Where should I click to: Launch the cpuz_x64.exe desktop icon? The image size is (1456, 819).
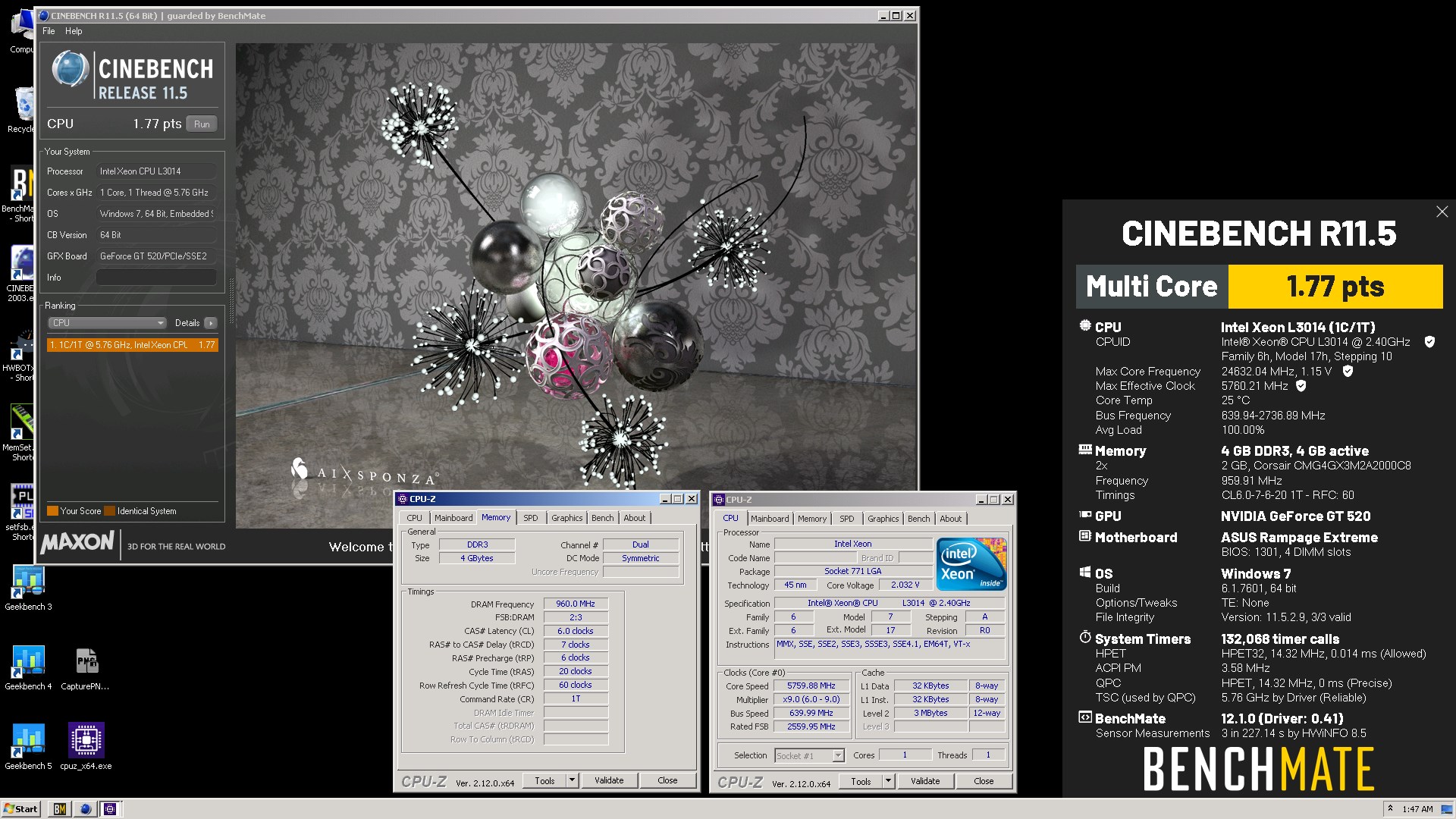pos(86,747)
